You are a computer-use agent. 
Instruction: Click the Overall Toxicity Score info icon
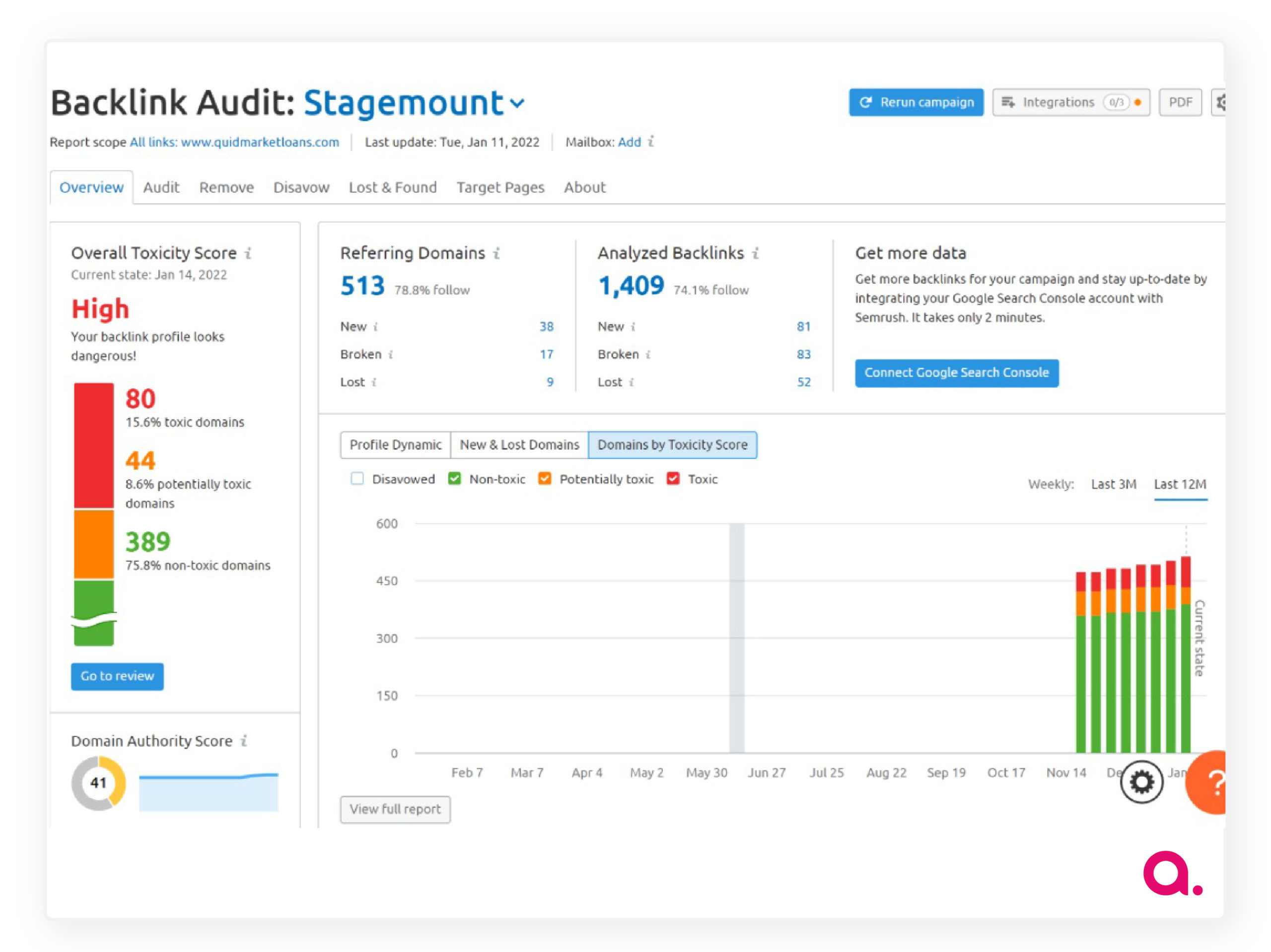click(x=248, y=253)
